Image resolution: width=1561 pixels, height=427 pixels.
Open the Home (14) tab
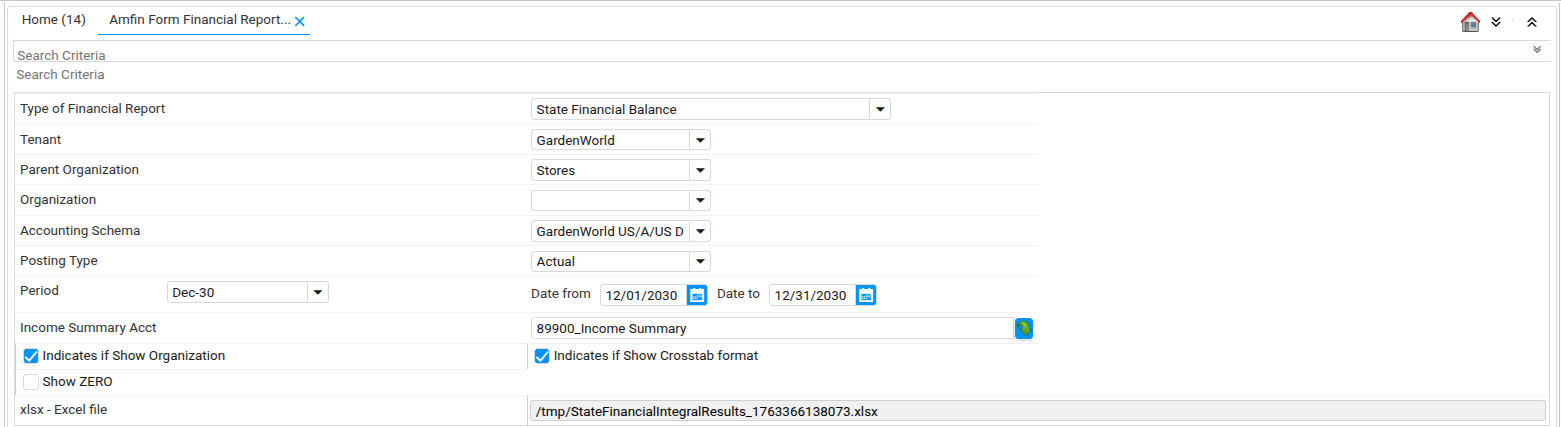coord(54,20)
